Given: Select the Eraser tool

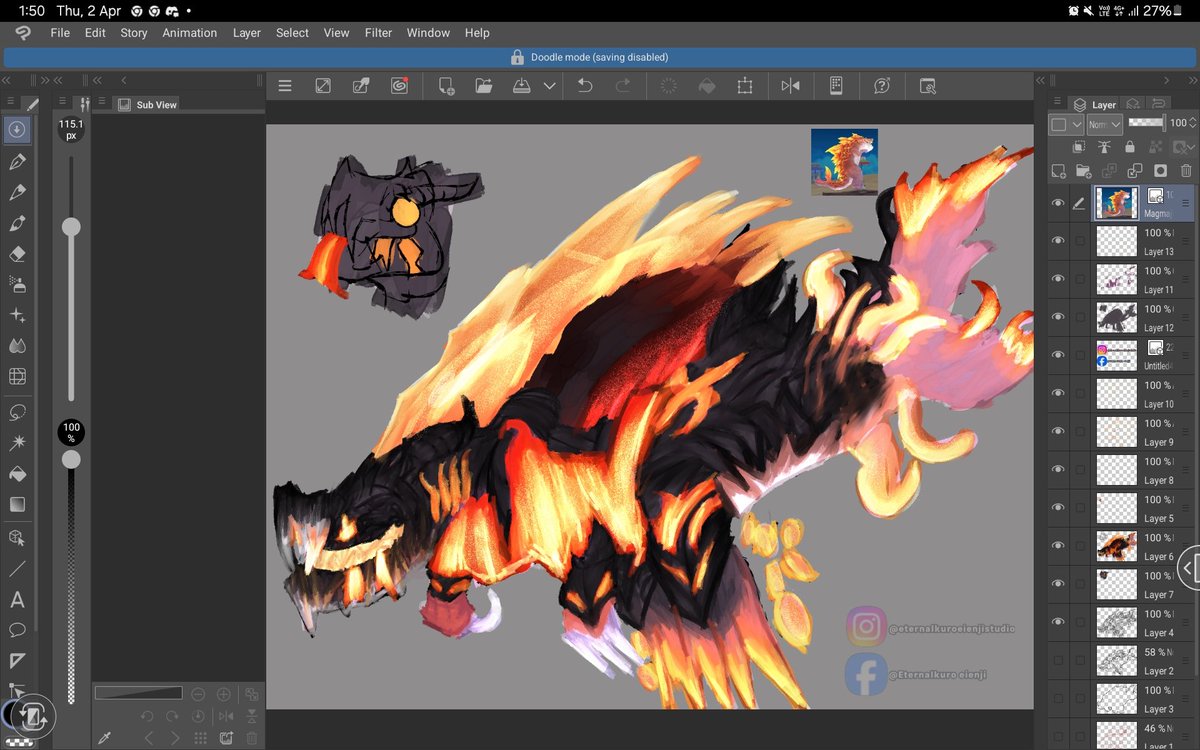Looking at the screenshot, I should 17,254.
